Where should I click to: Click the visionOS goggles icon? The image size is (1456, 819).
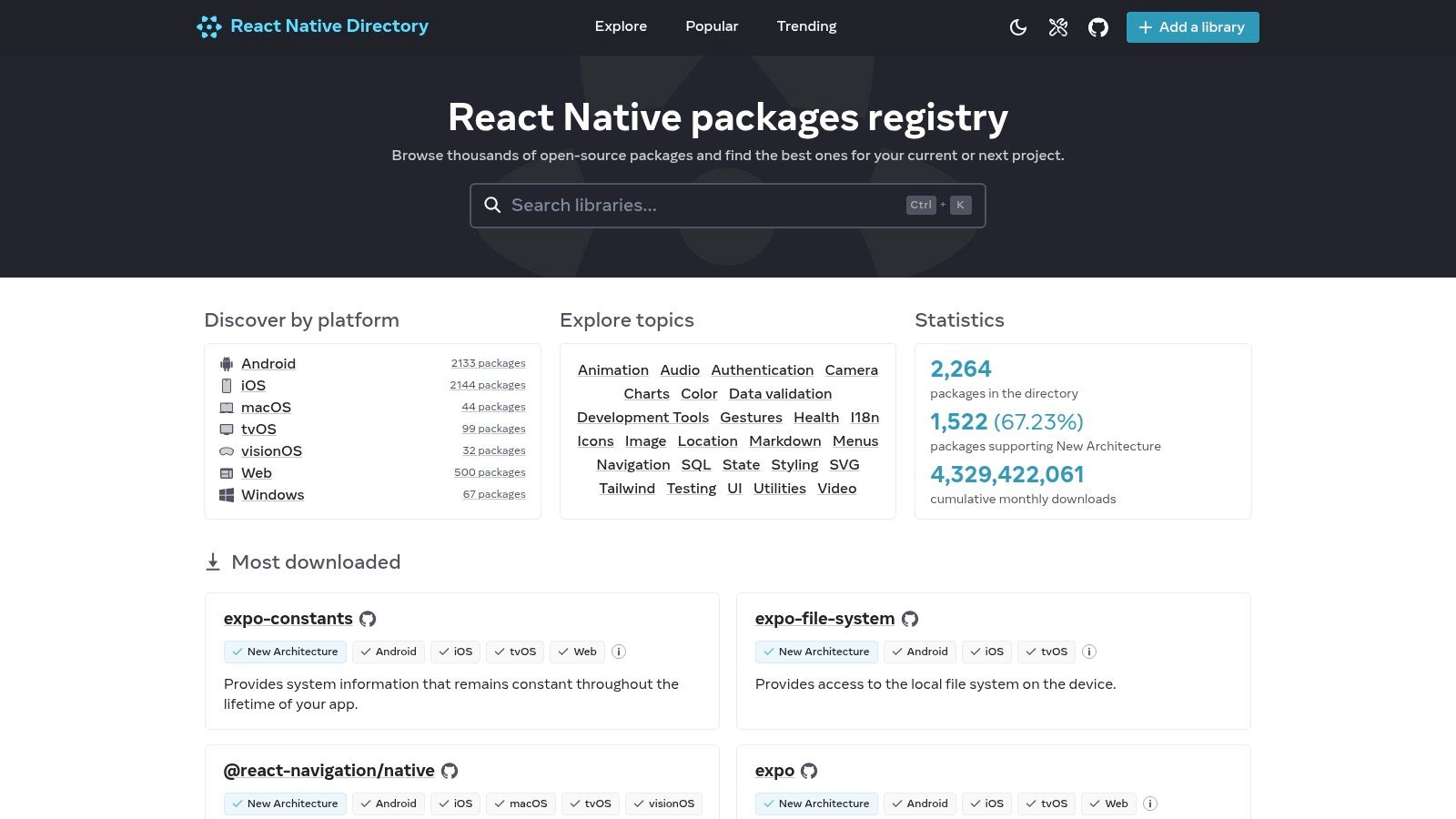[226, 451]
